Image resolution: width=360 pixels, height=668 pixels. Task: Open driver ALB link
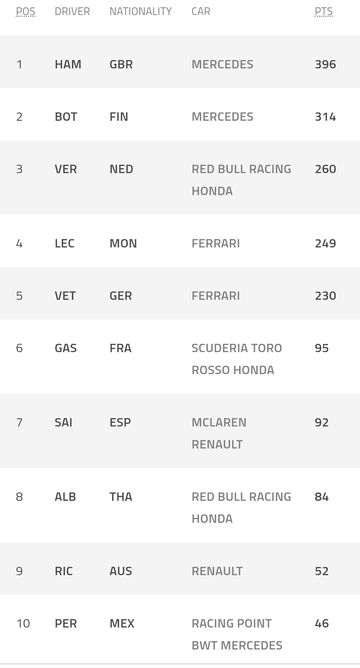[x=65, y=497]
